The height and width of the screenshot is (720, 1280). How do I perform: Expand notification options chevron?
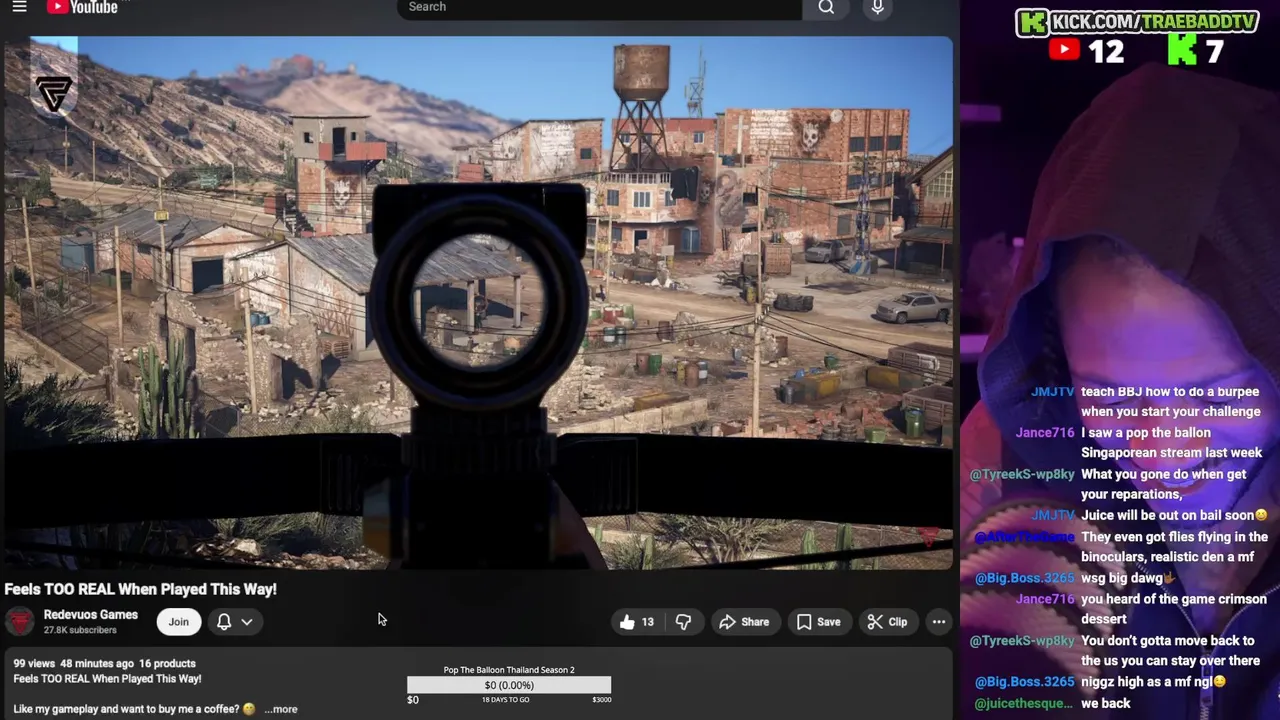tap(247, 622)
